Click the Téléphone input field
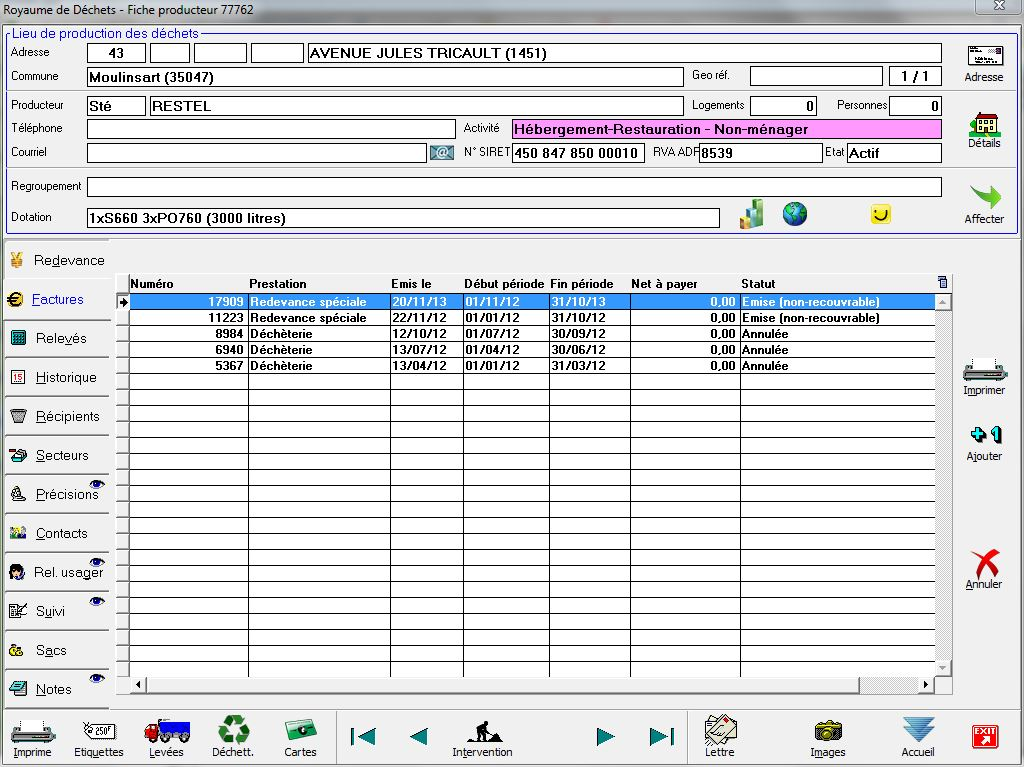 (270, 129)
